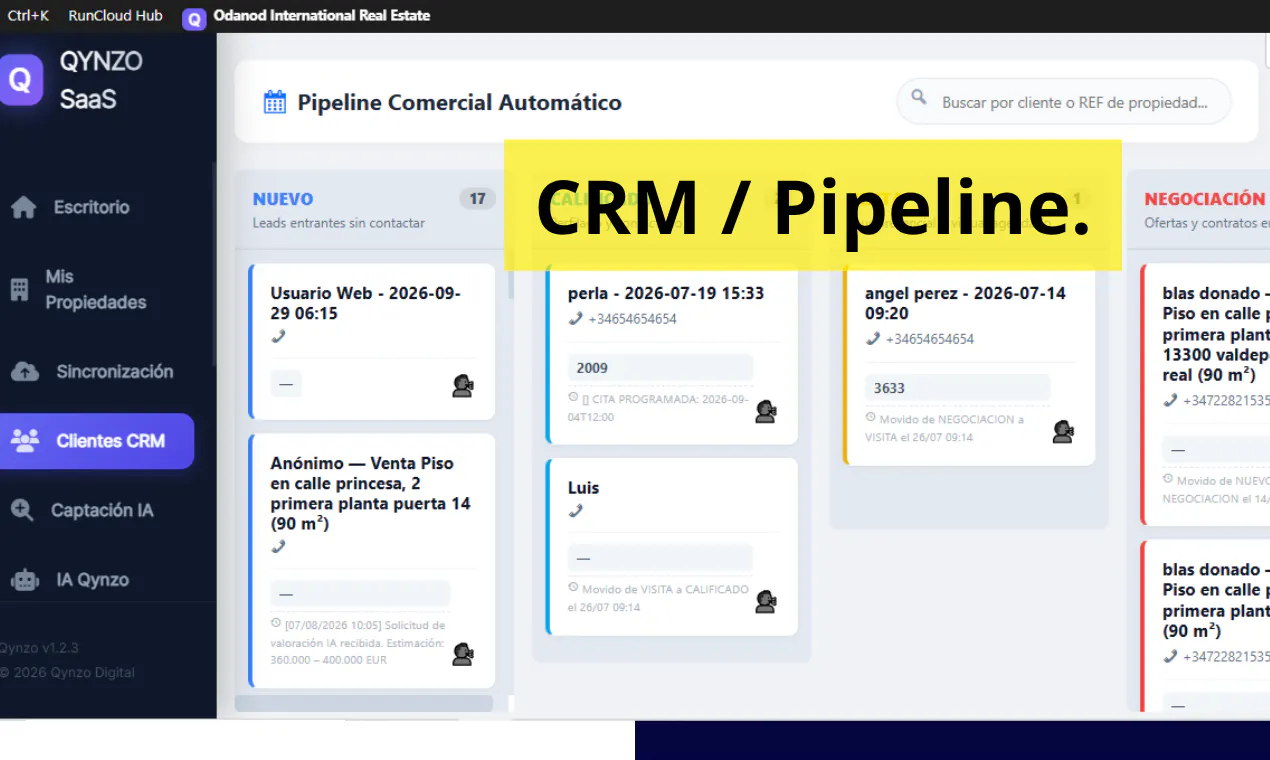Go to Mis Propiedades
The width and height of the screenshot is (1270, 760).
click(x=96, y=290)
